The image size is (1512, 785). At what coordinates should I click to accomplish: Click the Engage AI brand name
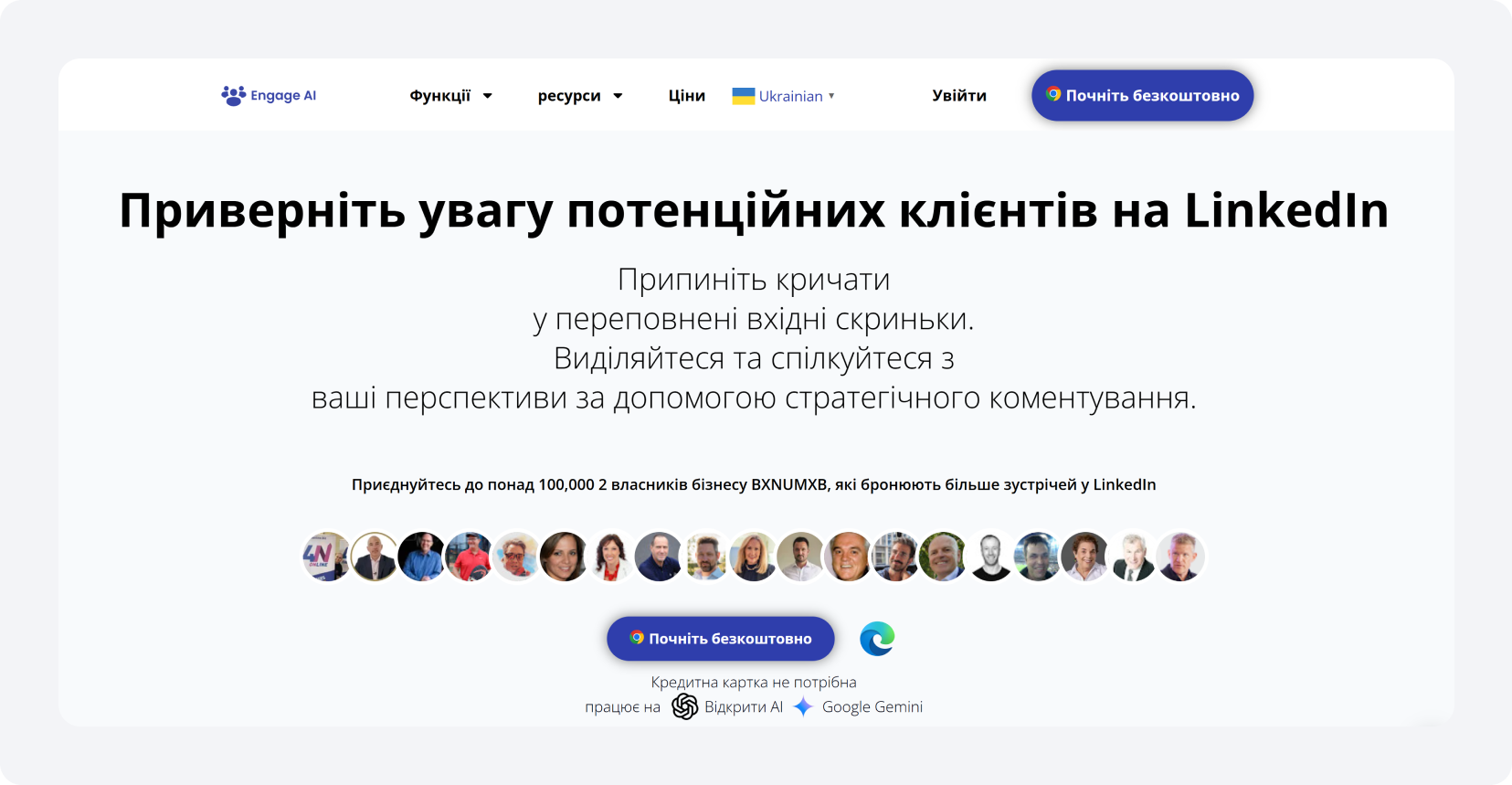pyautogui.click(x=283, y=95)
